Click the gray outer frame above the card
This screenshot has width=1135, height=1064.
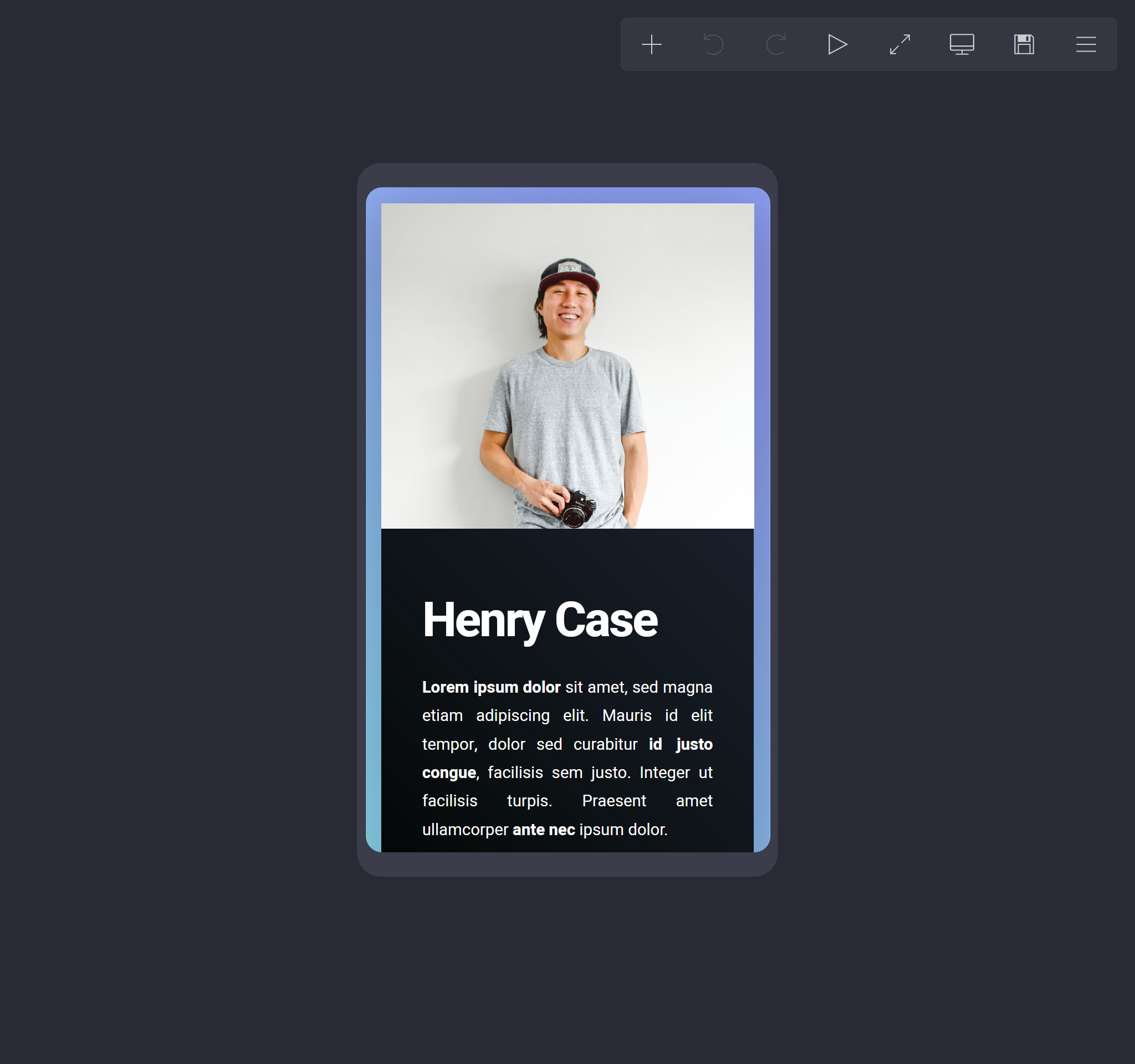pos(567,175)
